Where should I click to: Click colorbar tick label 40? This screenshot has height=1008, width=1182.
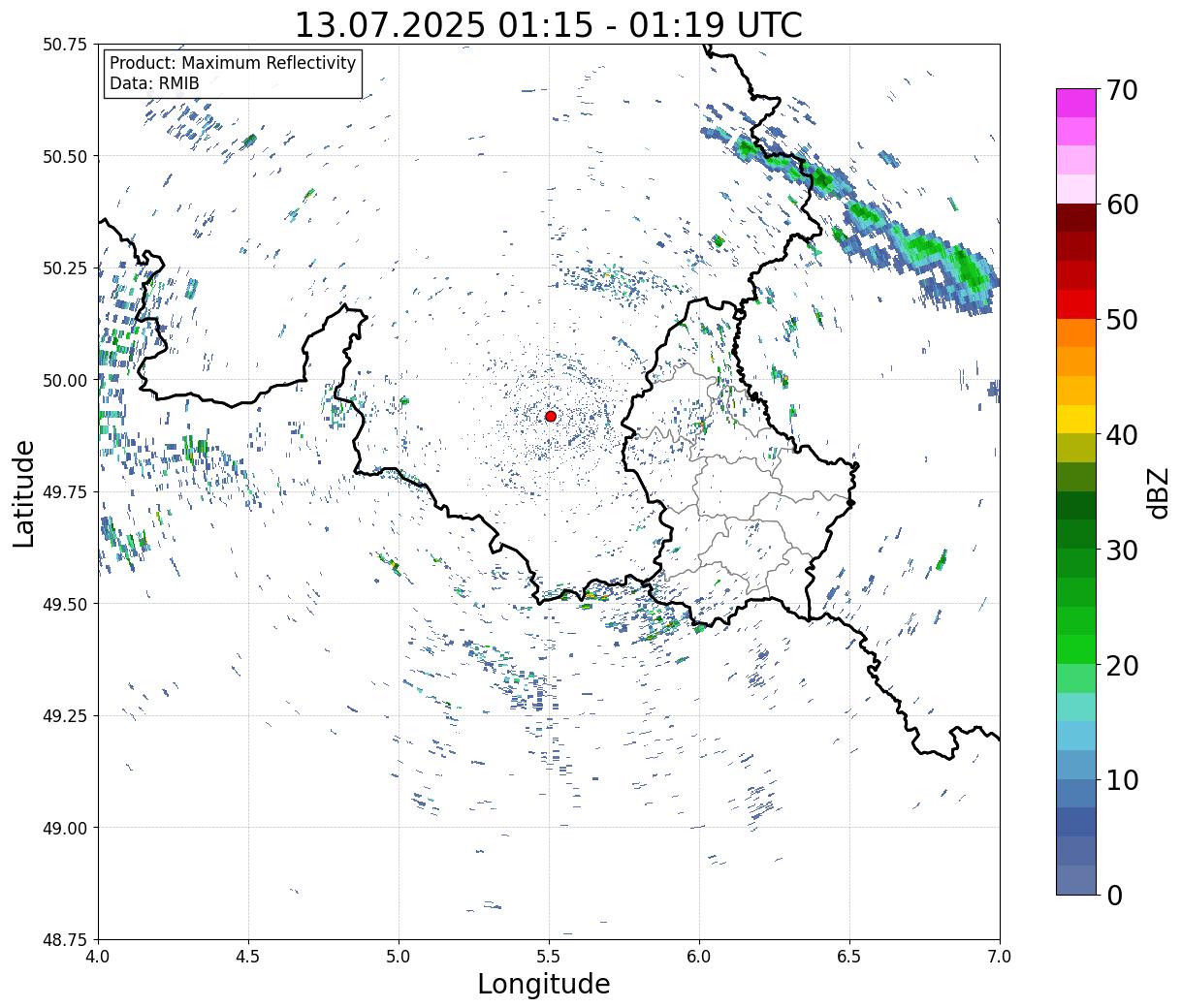coord(1121,434)
